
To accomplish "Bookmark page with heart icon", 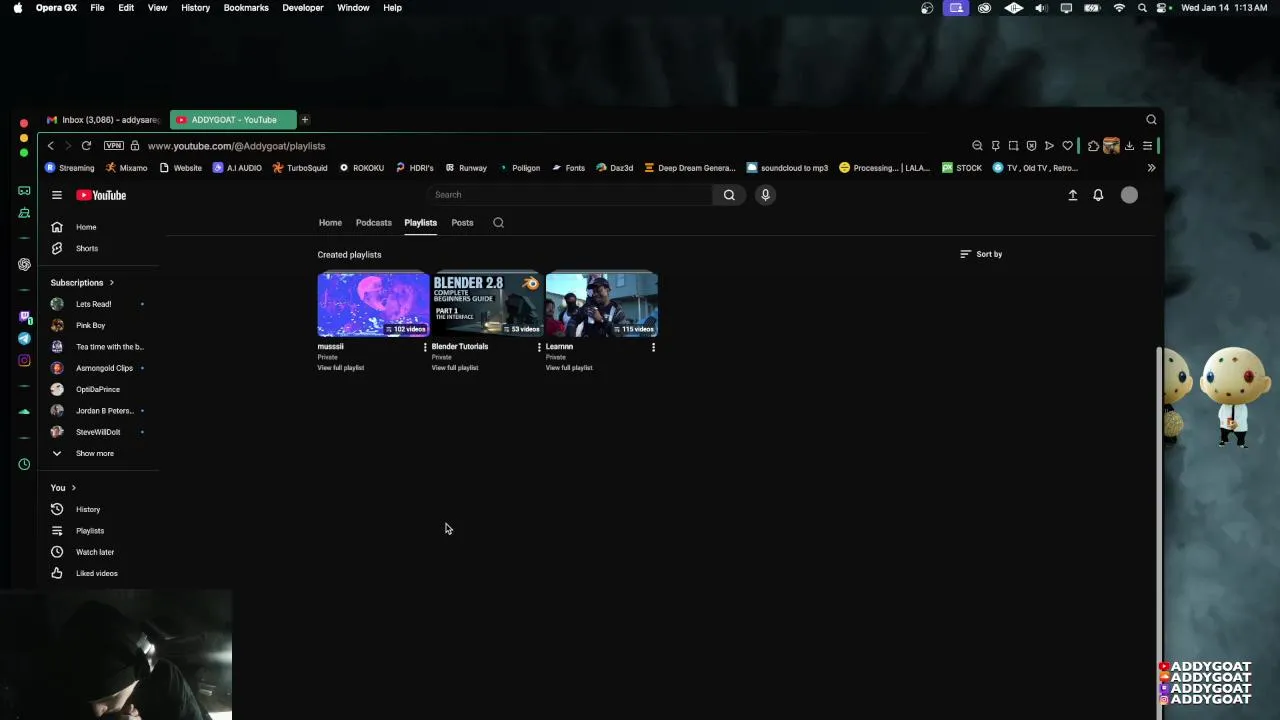I will tap(1067, 146).
